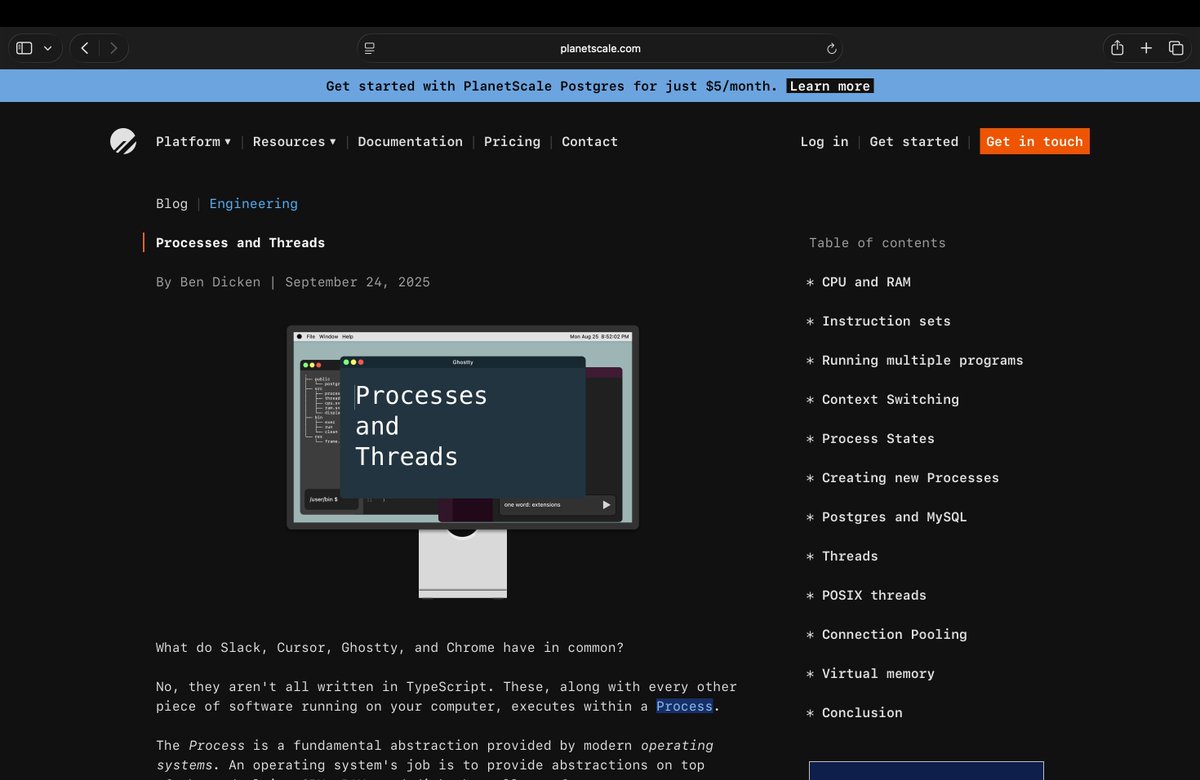1200x780 pixels.
Task: Click the highlighted Process link in the article
Action: point(685,706)
